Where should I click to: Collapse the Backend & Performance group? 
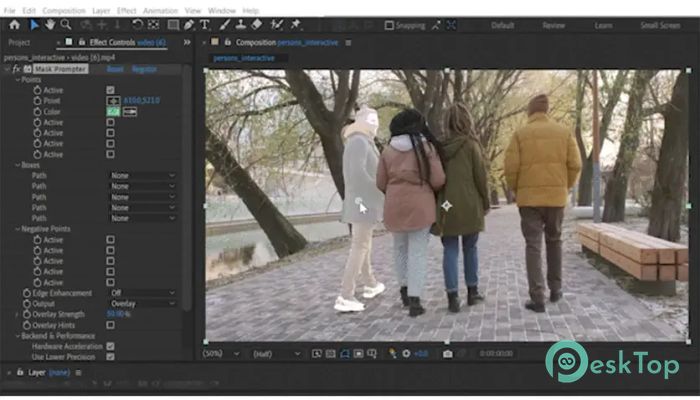click(x=18, y=336)
